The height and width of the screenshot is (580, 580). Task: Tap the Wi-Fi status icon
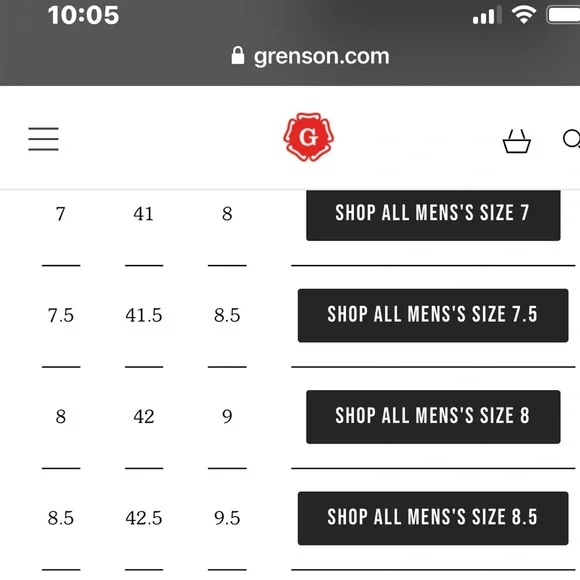pyautogui.click(x=523, y=15)
